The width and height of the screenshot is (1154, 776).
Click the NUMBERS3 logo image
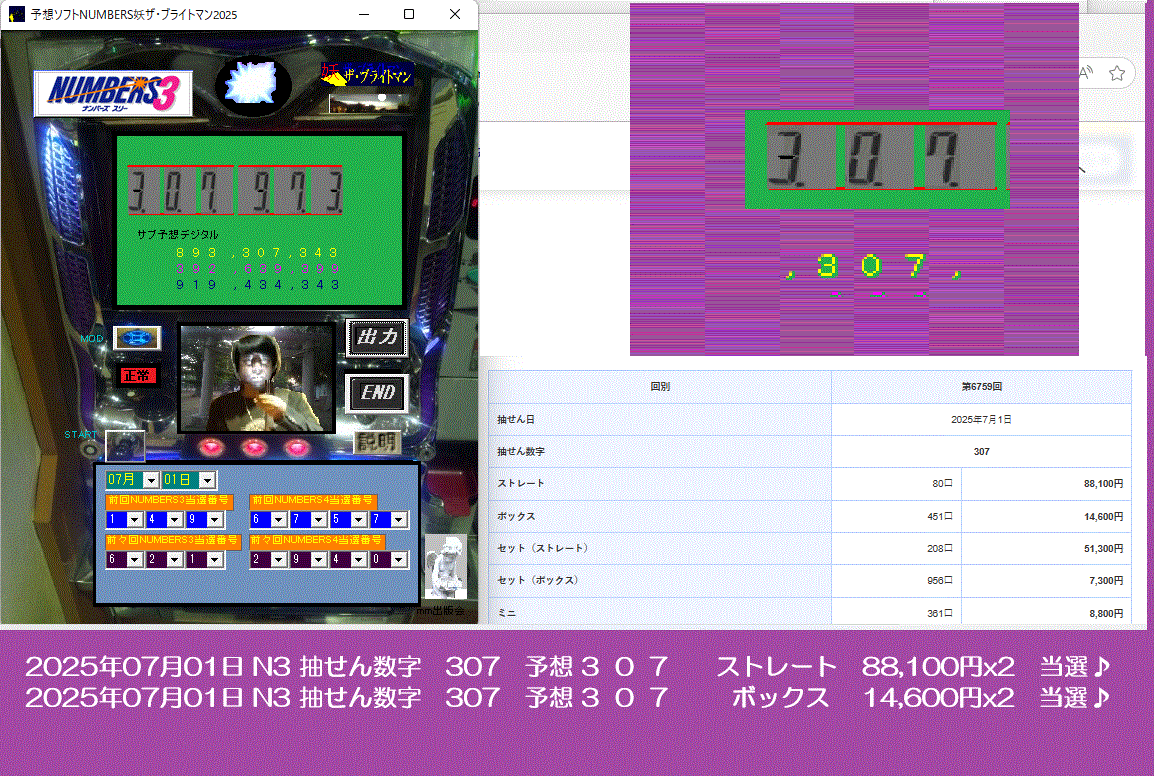click(113, 94)
